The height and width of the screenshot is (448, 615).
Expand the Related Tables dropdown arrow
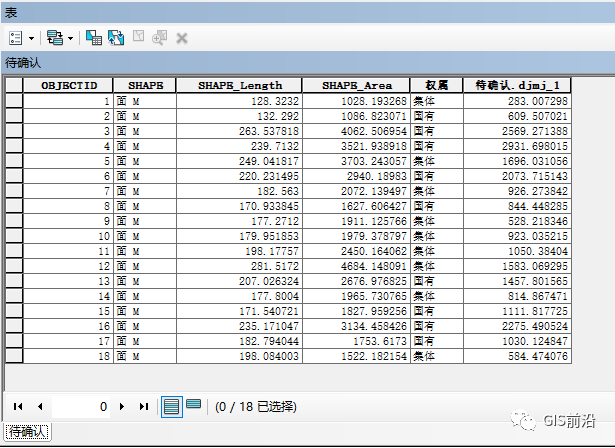pyautogui.click(x=70, y=38)
